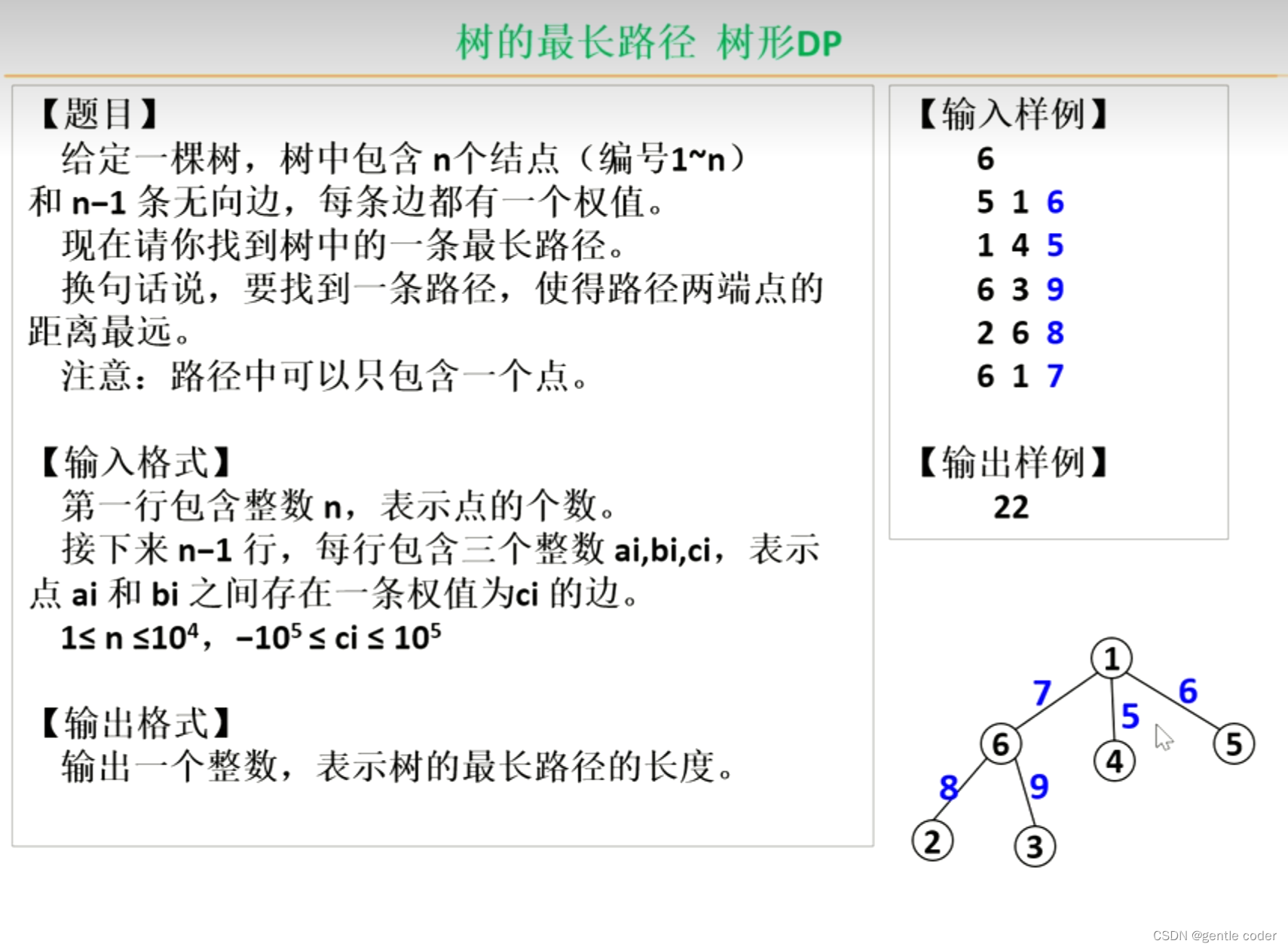1288x950 pixels.
Task: Click the 【输出格式】 heading
Action: point(136,723)
